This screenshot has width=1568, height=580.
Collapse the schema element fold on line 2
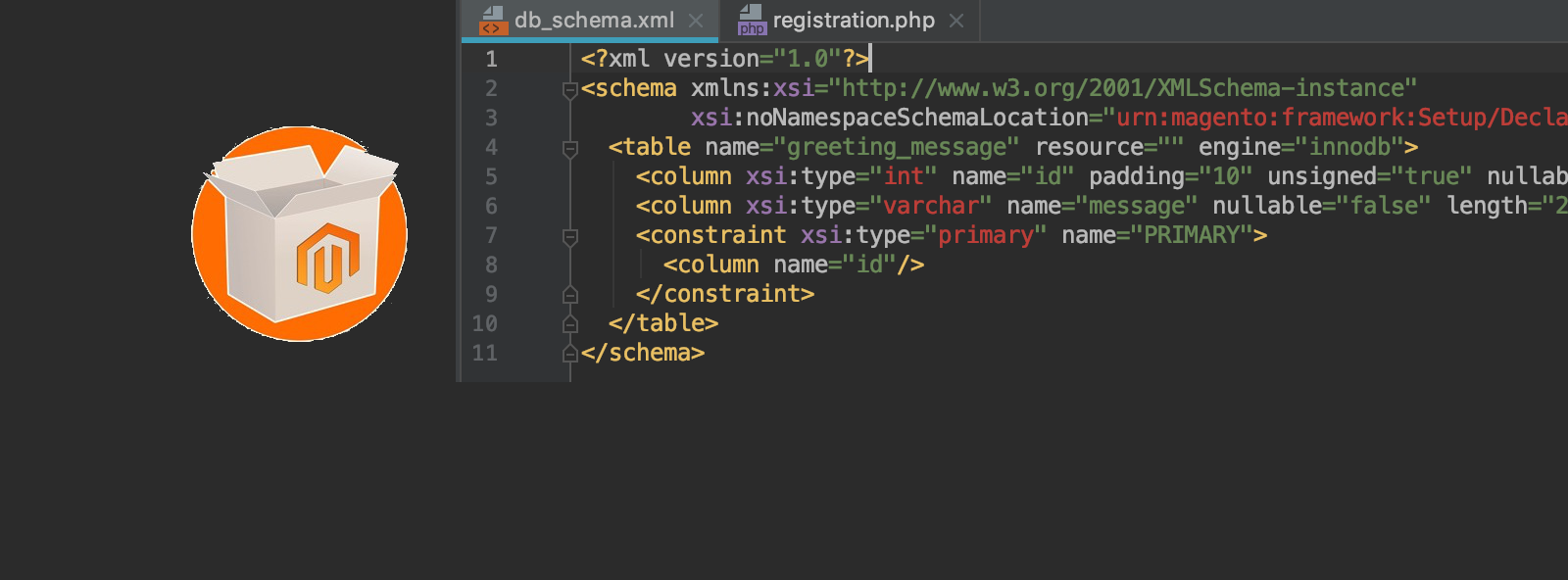coord(570,90)
